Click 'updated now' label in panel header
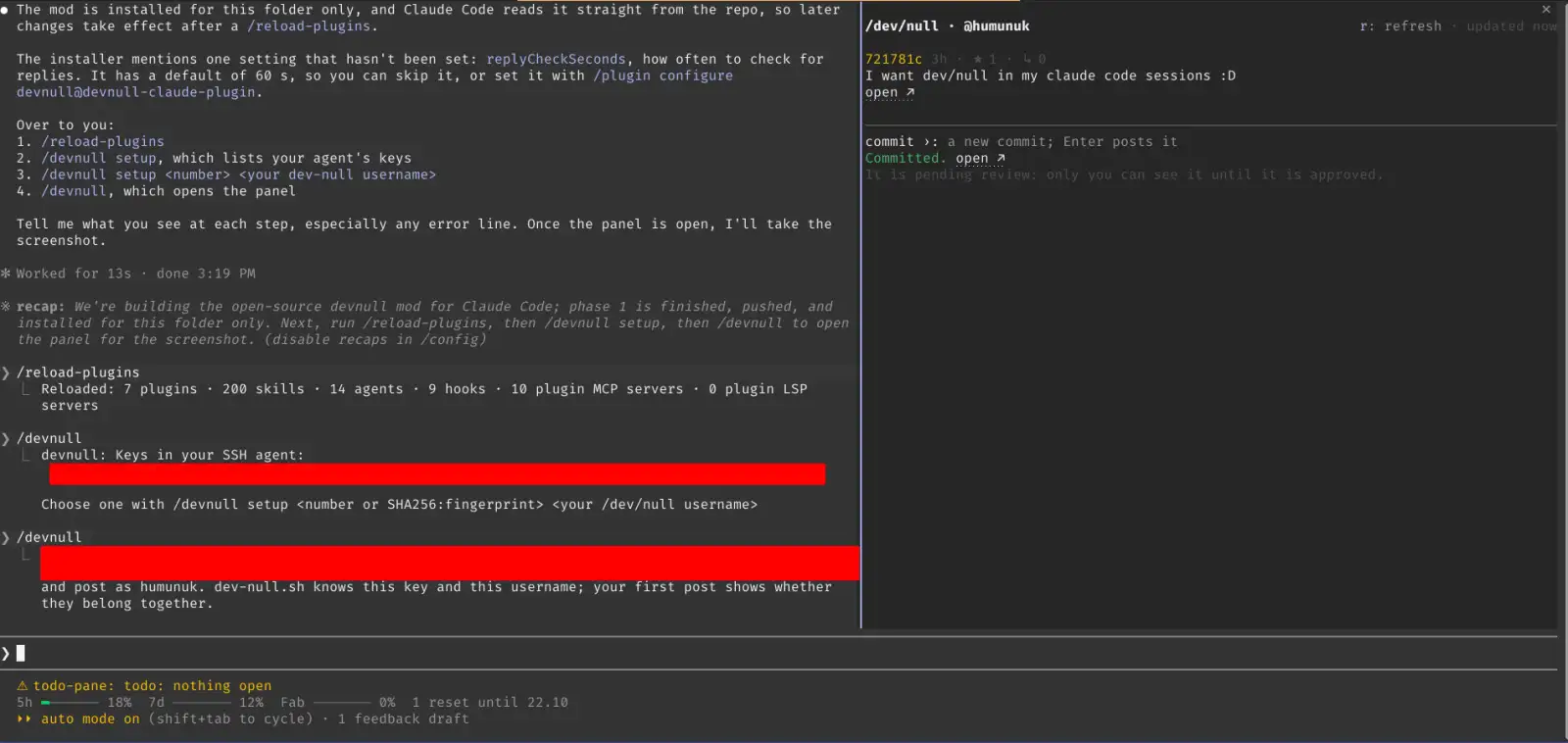 tap(1511, 26)
